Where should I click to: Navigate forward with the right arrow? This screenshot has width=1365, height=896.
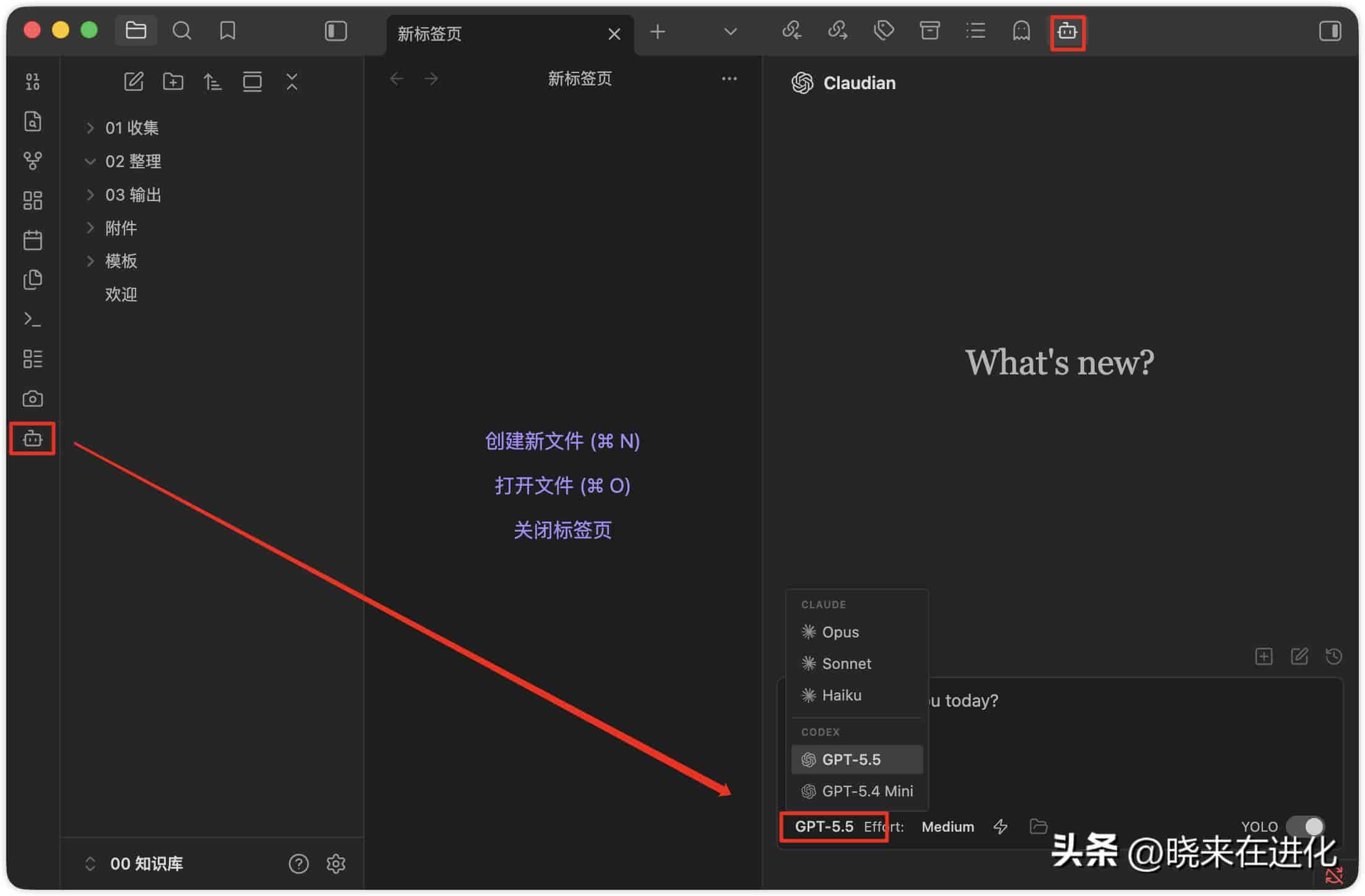click(x=431, y=79)
